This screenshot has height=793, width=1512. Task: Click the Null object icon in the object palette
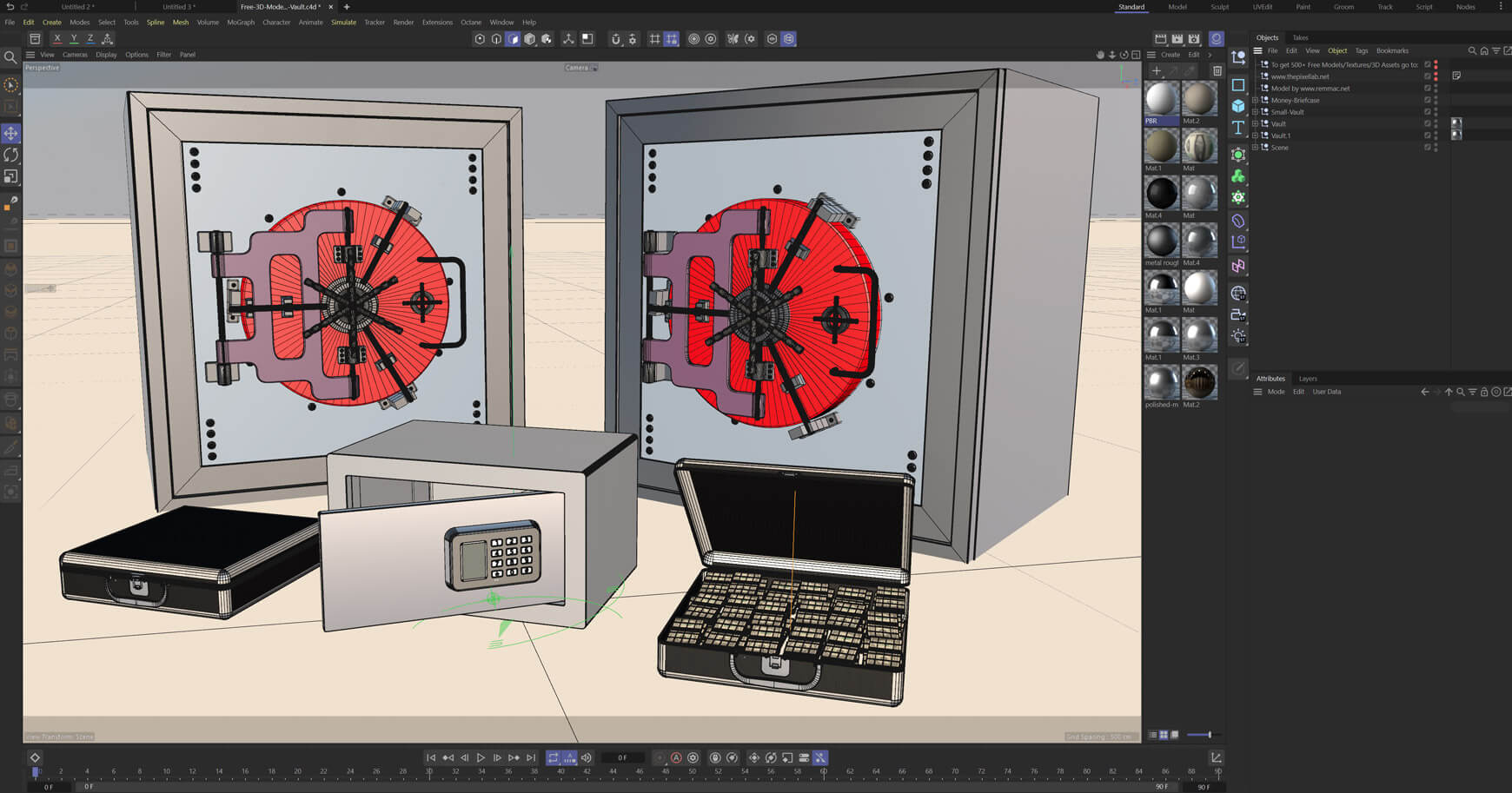(1238, 58)
